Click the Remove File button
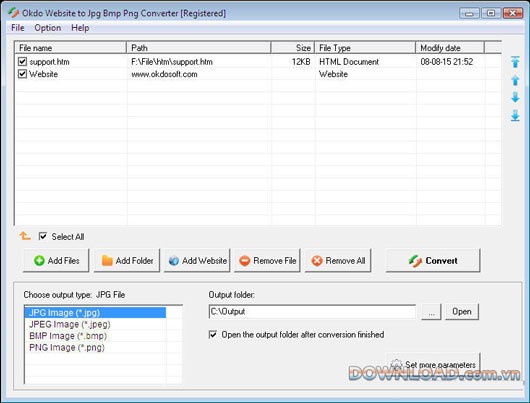 (267, 260)
